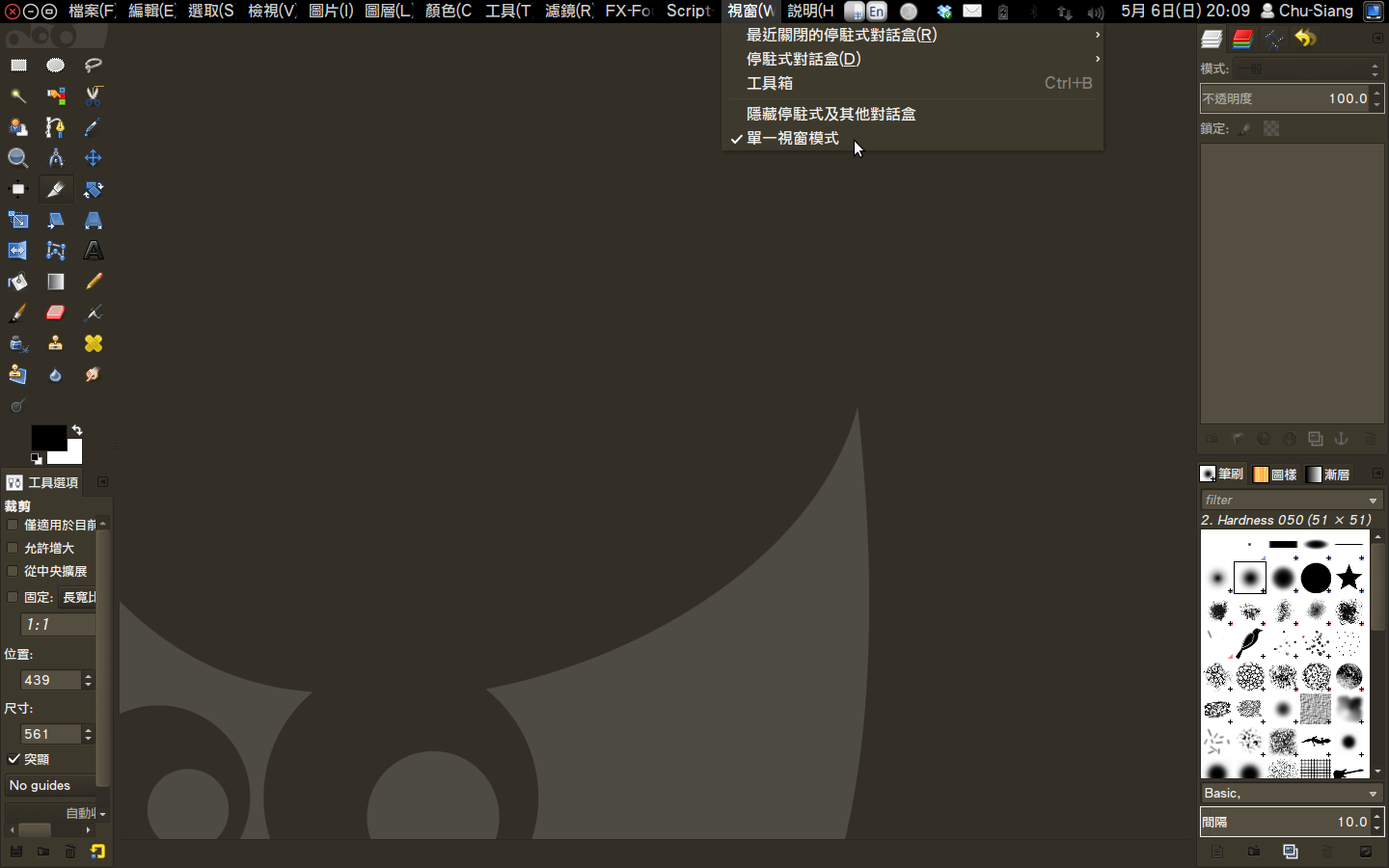This screenshot has width=1389, height=868.
Task: Choose the Color Picker eyedropper tool
Action: [94, 127]
